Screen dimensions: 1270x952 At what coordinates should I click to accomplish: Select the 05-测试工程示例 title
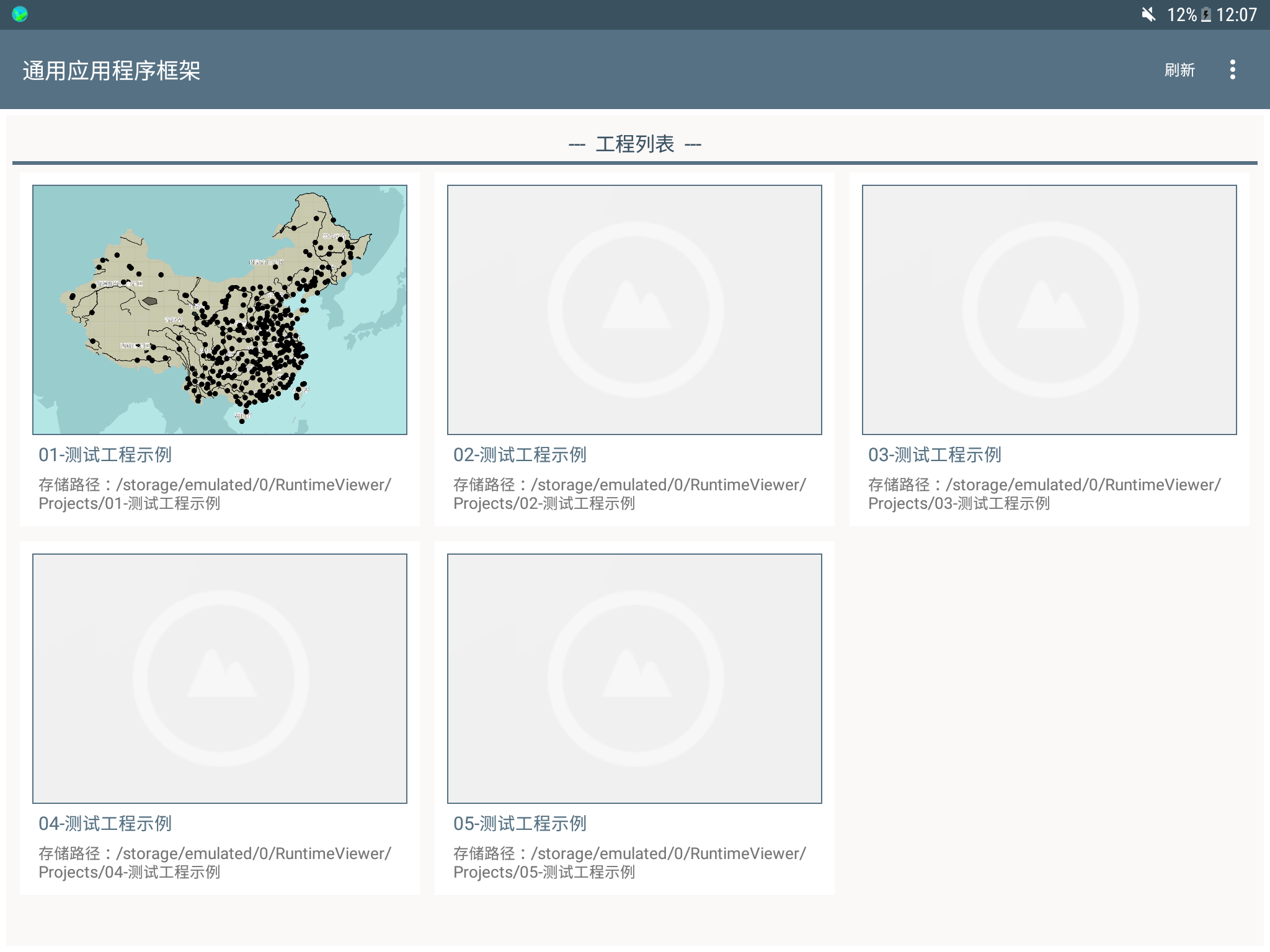tap(520, 824)
